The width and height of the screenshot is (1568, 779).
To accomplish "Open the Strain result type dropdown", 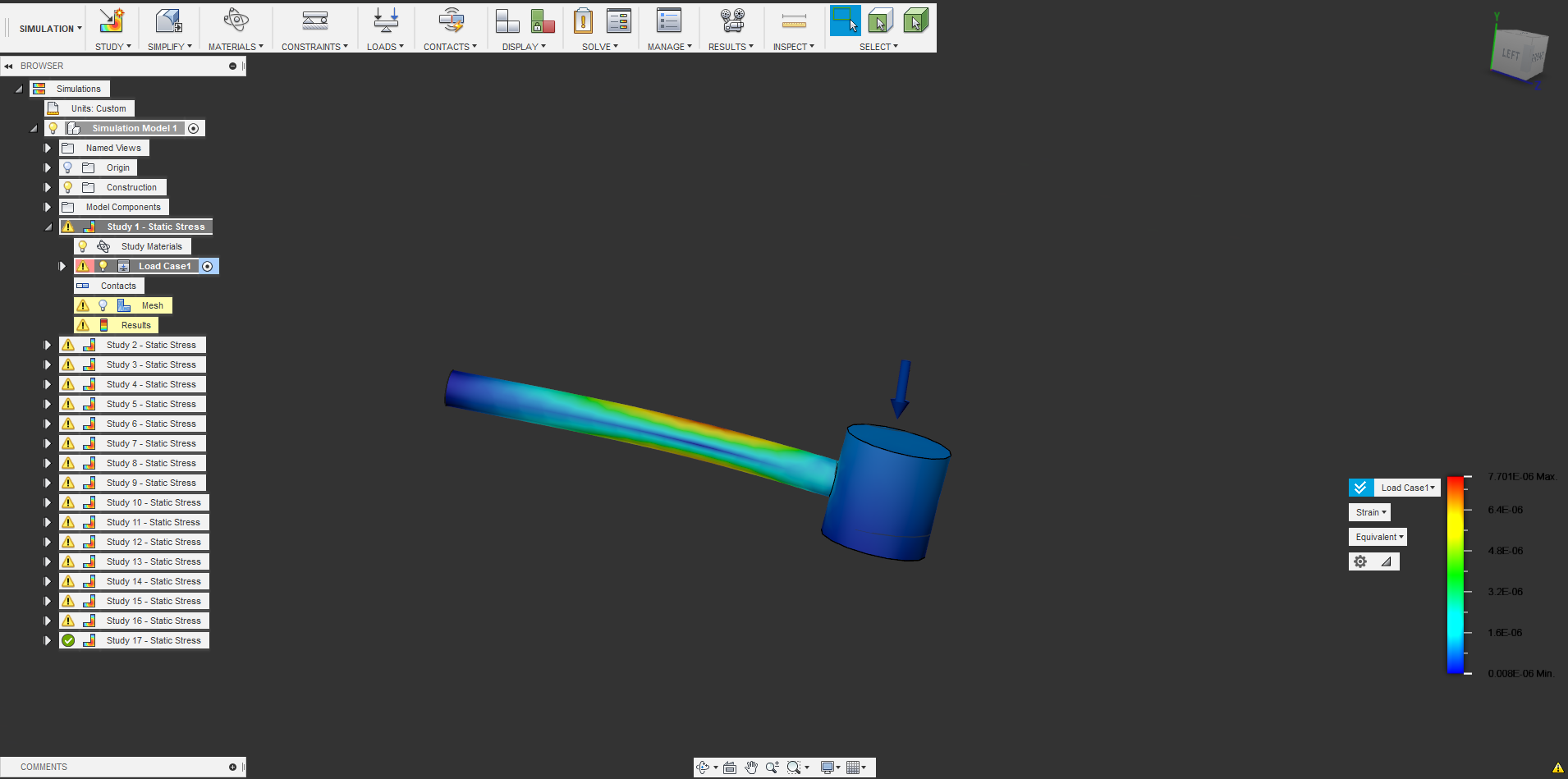I will (1370, 512).
